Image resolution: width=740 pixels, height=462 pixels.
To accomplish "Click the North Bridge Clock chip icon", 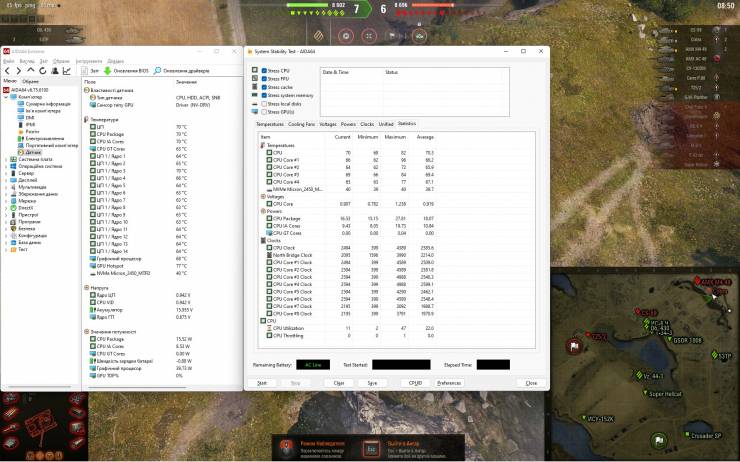I will 269,255.
